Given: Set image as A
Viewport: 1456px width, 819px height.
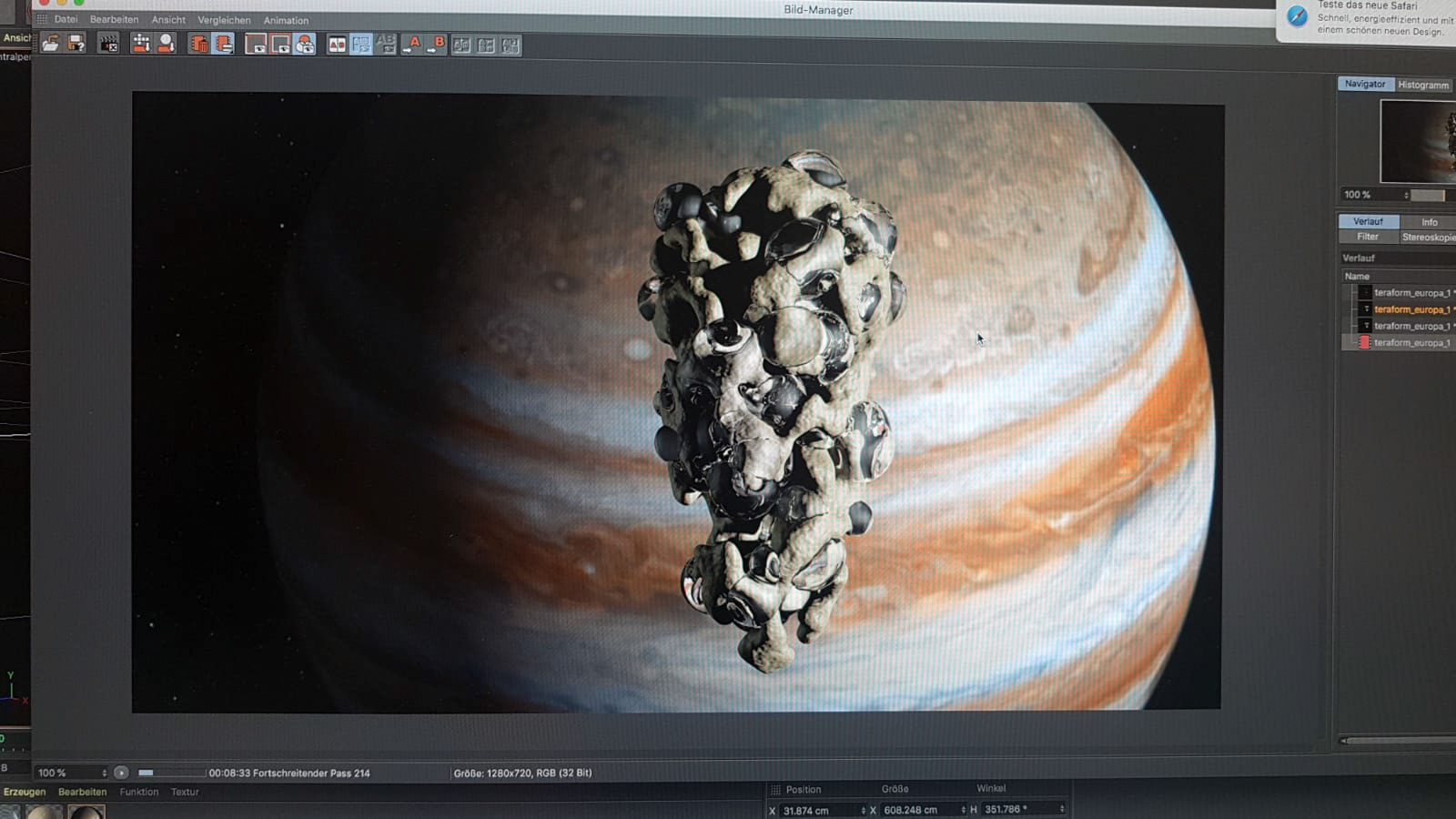Looking at the screenshot, I should 412,44.
